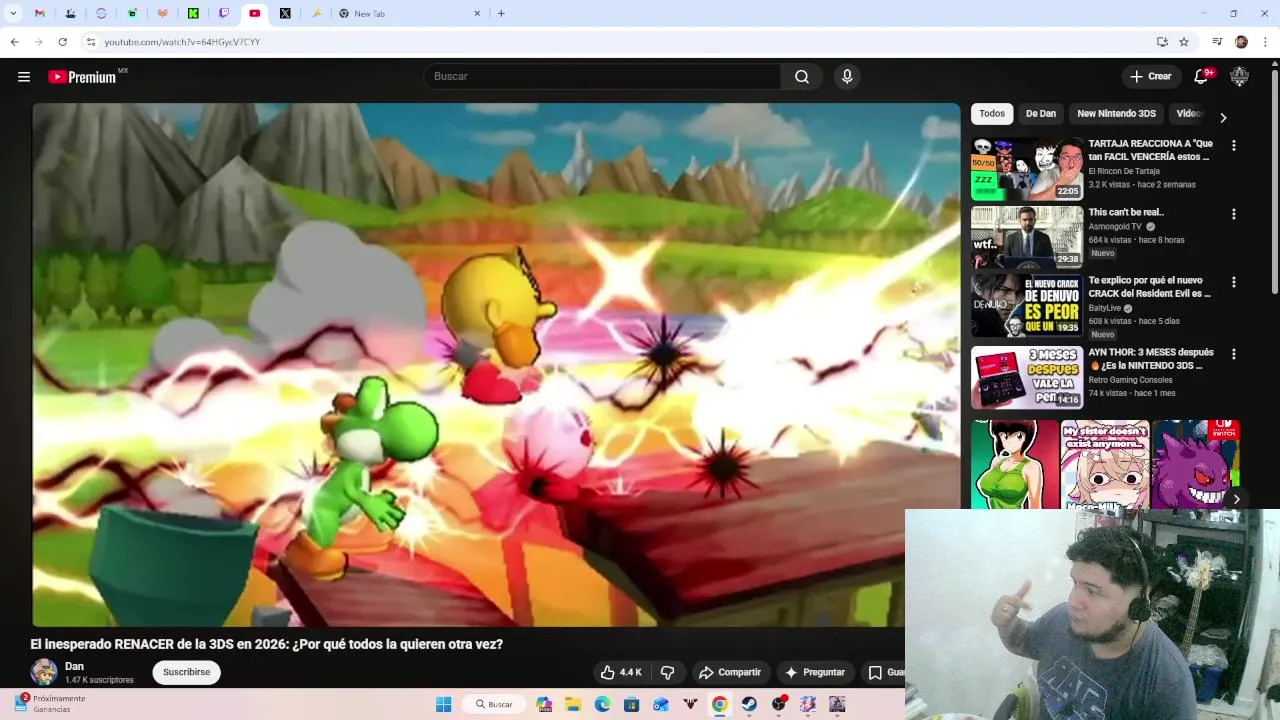Open options for This can't be real video
Viewport: 1280px width, 720px height.
point(1233,214)
